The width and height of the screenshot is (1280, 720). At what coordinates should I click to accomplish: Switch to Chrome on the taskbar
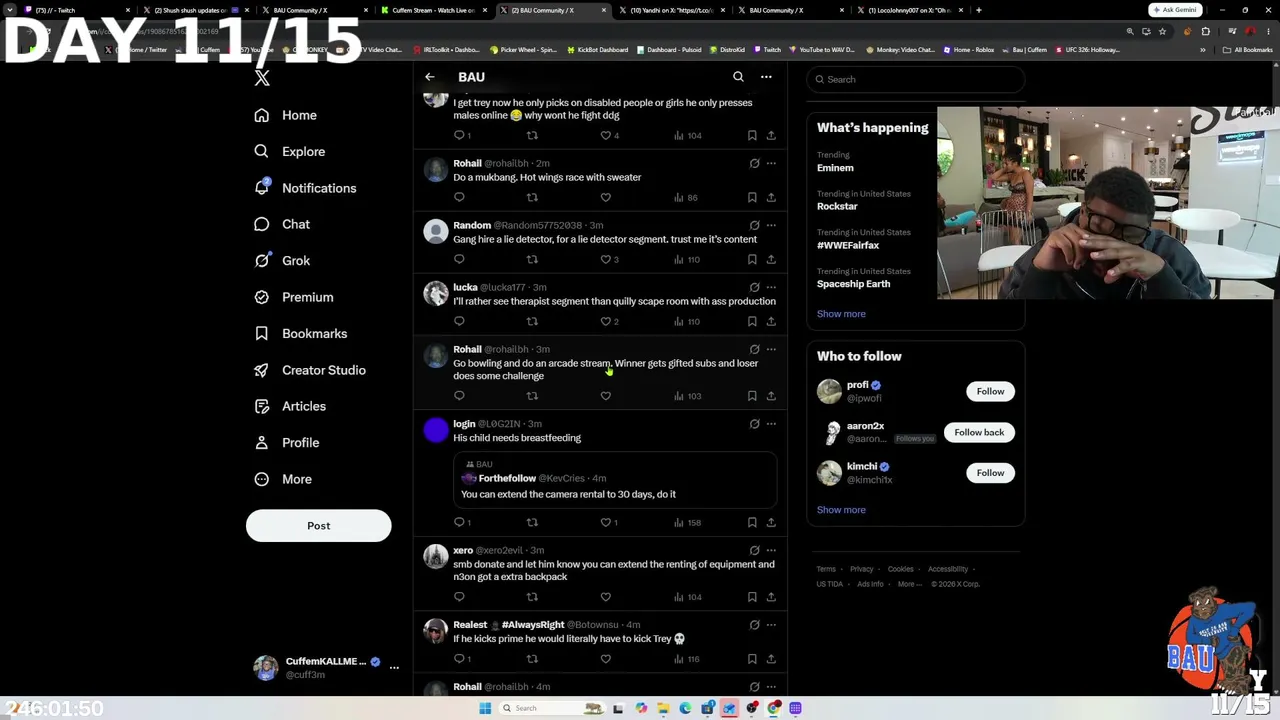pyautogui.click(x=774, y=708)
